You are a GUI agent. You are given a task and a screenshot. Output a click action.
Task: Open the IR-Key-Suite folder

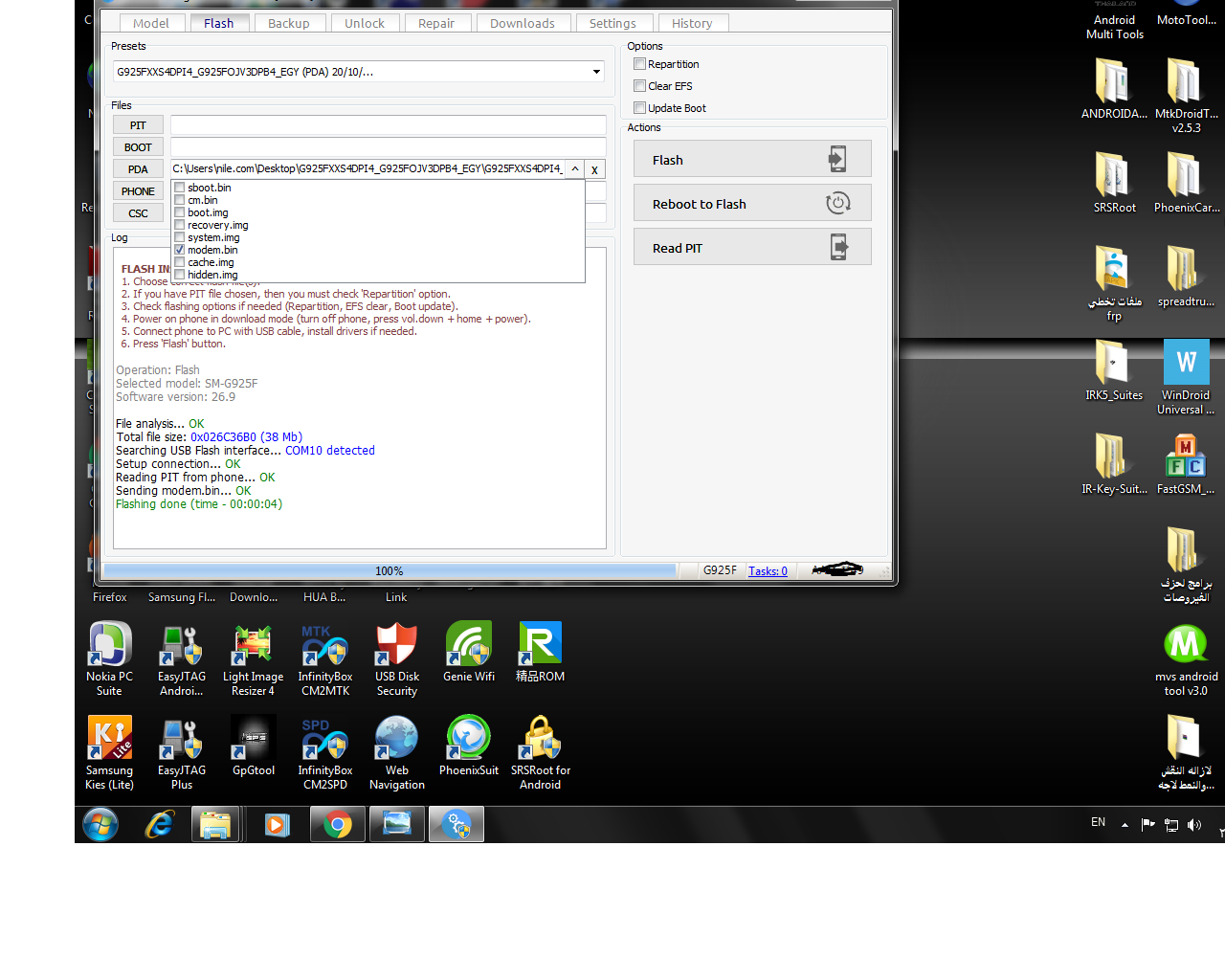(x=1114, y=463)
